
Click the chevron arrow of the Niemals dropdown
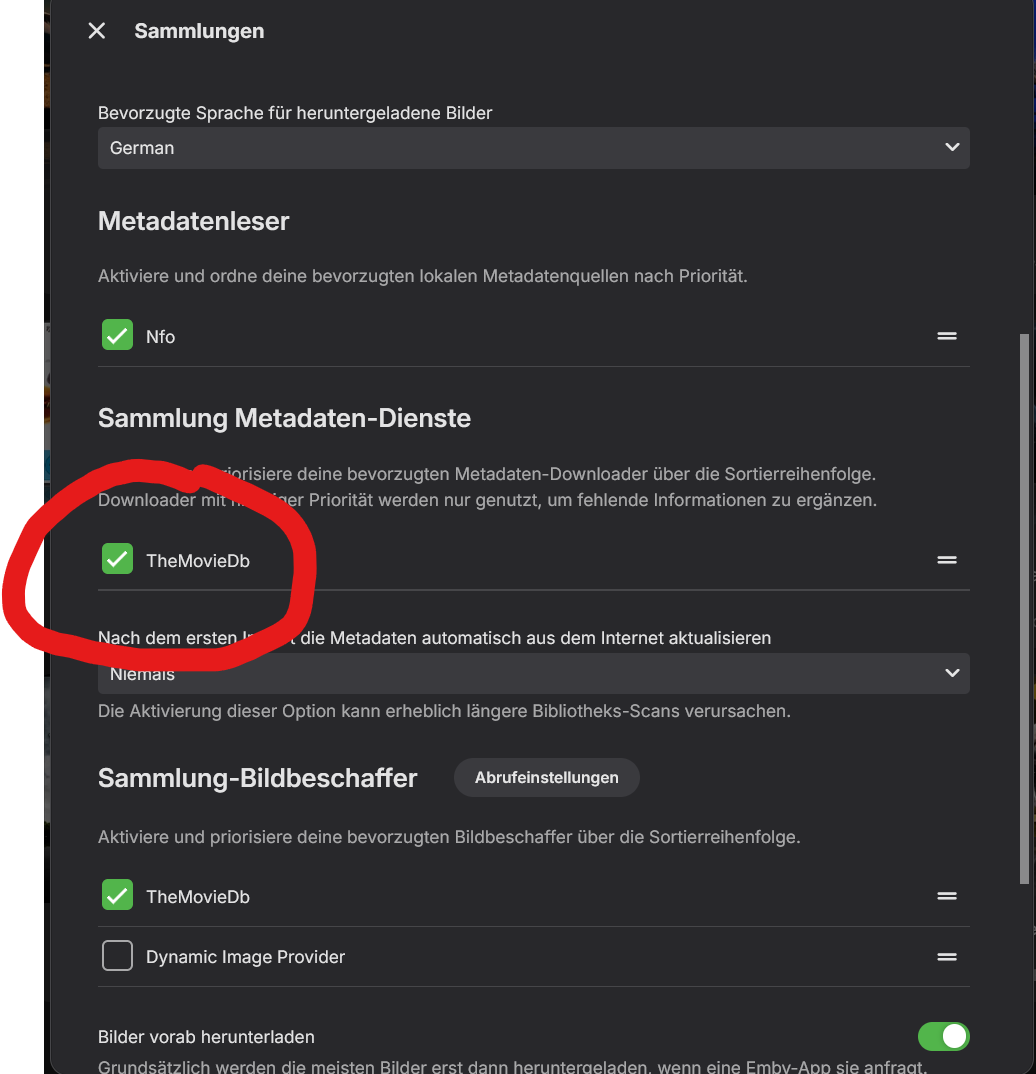(x=952, y=673)
